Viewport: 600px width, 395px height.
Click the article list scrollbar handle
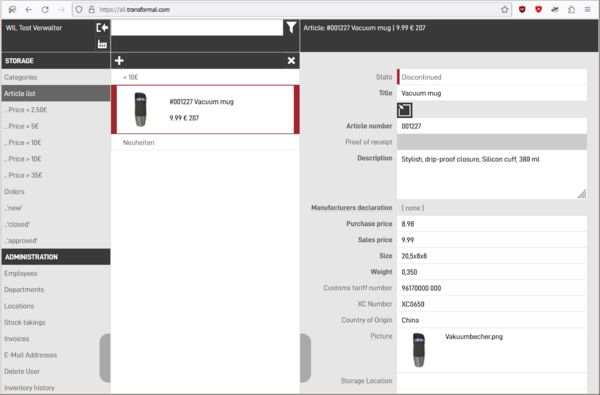(x=305, y=358)
